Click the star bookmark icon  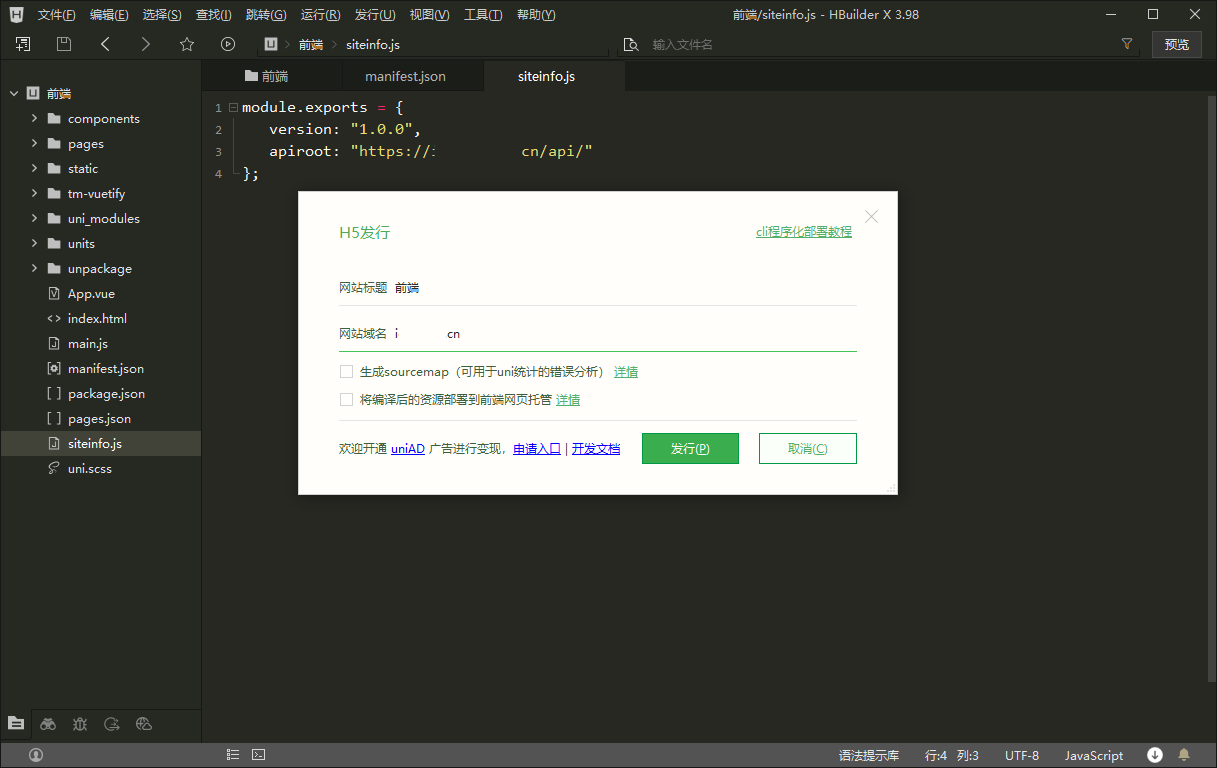[x=187, y=44]
